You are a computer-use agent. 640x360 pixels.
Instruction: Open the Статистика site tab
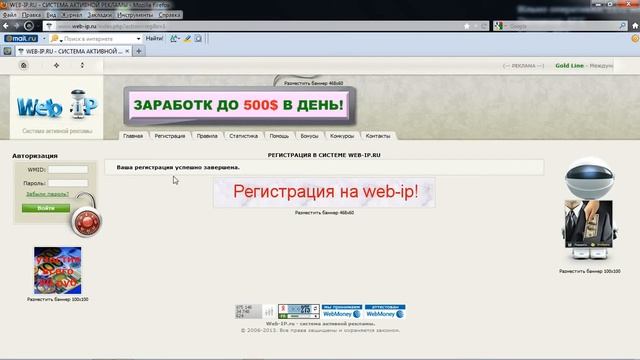tap(244, 136)
